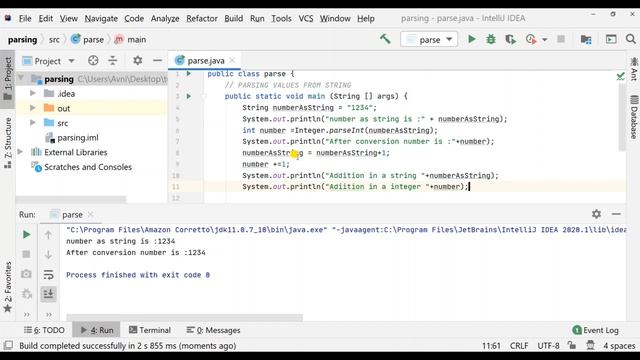
Task: Open the TODO tool window button
Action: click(x=44, y=330)
